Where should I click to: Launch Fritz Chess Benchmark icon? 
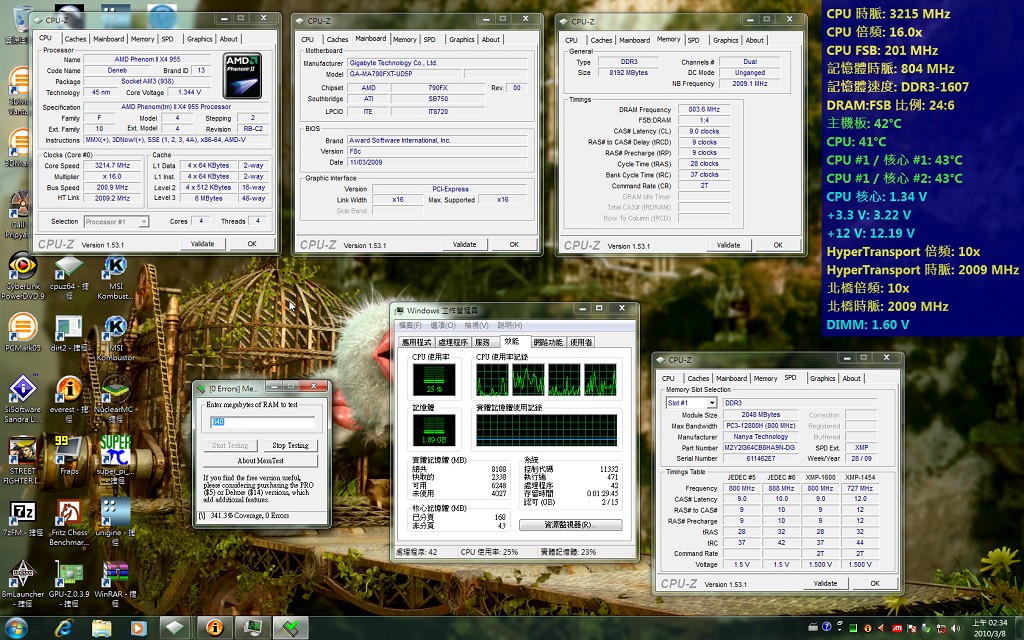pos(69,522)
